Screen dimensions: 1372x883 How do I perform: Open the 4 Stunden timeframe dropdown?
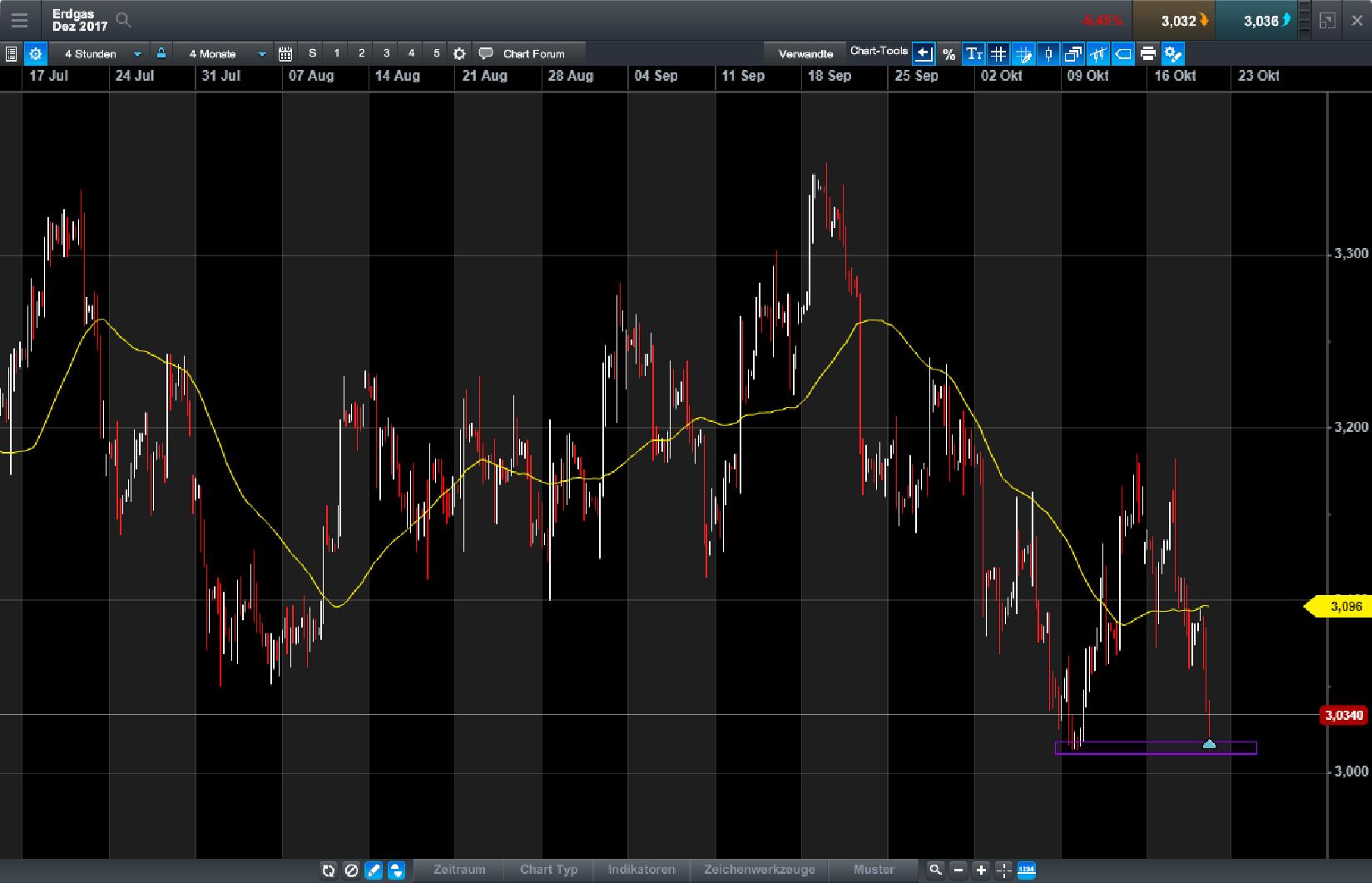point(100,53)
